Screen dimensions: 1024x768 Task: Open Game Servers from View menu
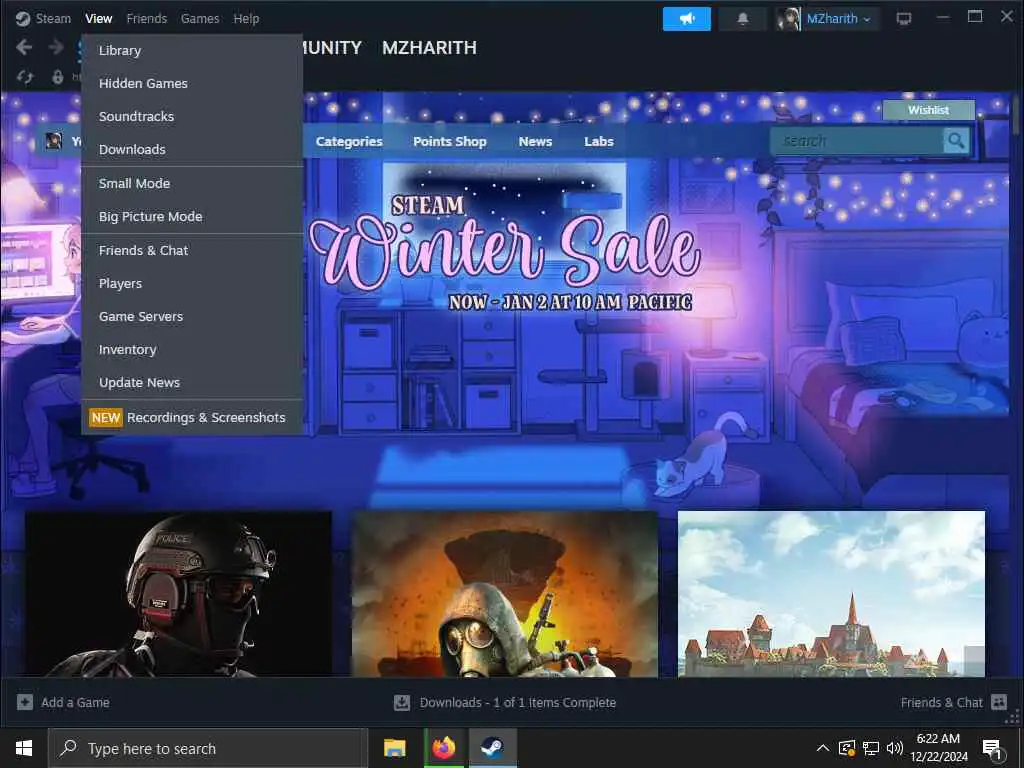(192, 316)
